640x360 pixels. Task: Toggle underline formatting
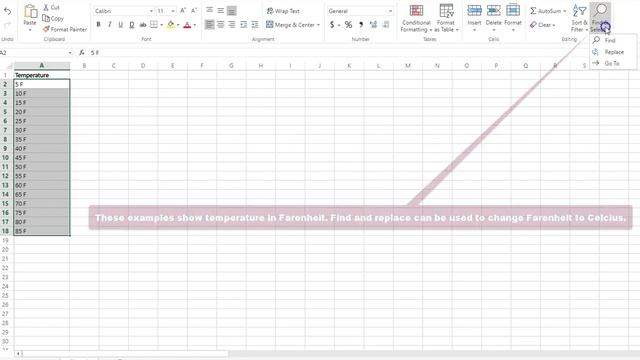pos(120,25)
